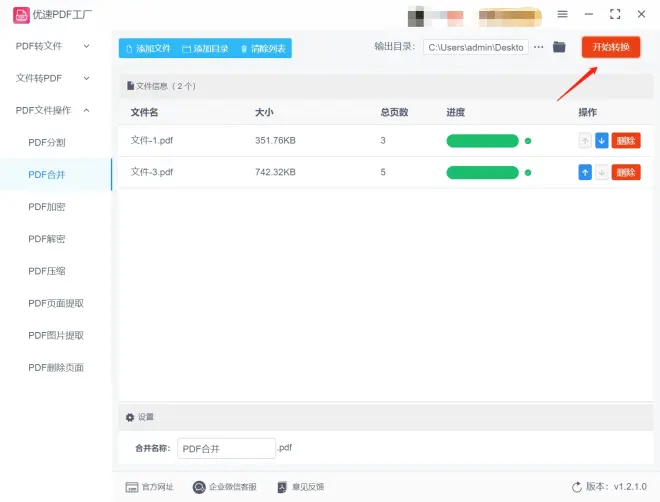Image resolution: width=660 pixels, height=502 pixels.
Task: Click the 添加目录 button
Action: (205, 48)
